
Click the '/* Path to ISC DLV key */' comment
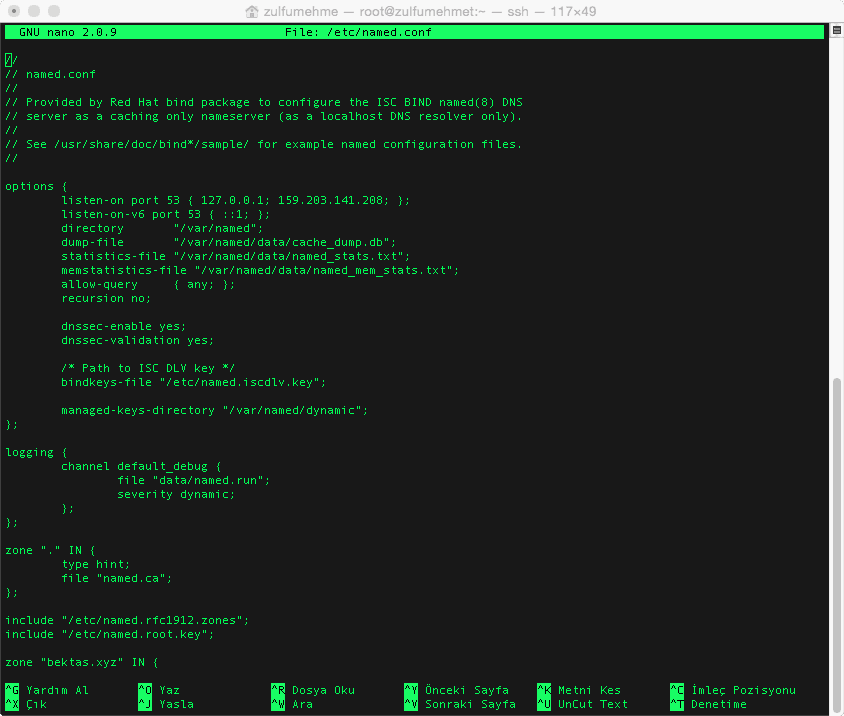tap(148, 368)
